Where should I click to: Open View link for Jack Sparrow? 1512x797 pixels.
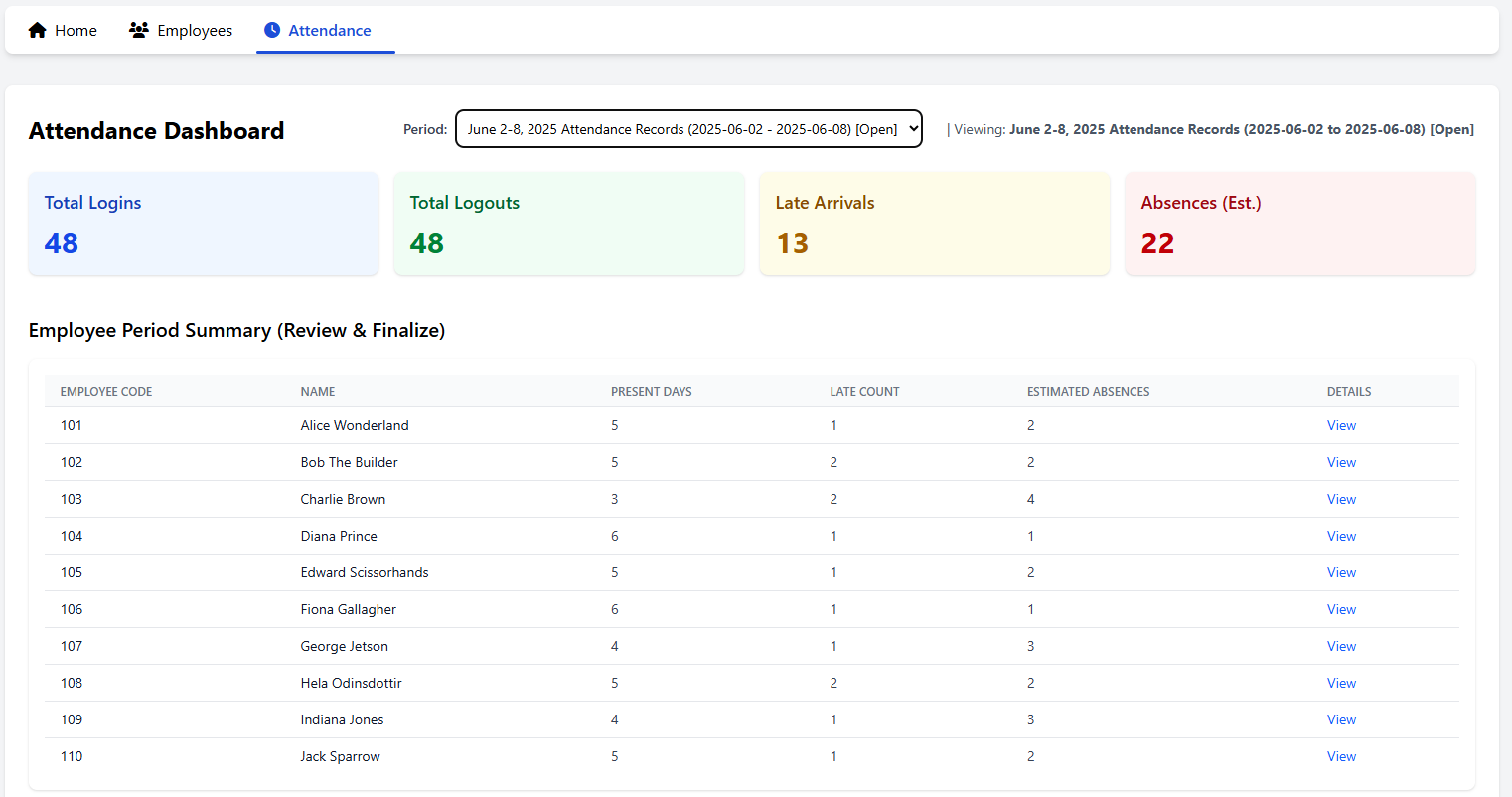1341,756
